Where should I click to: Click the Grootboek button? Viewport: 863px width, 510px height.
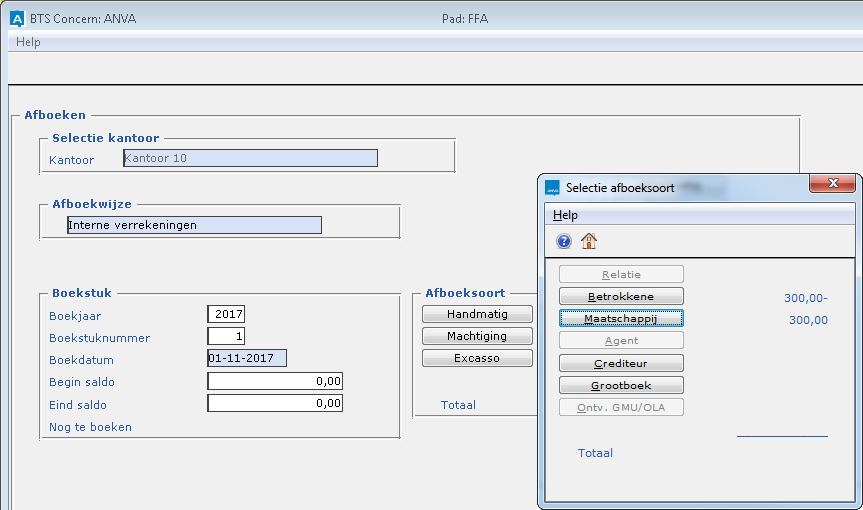621,385
